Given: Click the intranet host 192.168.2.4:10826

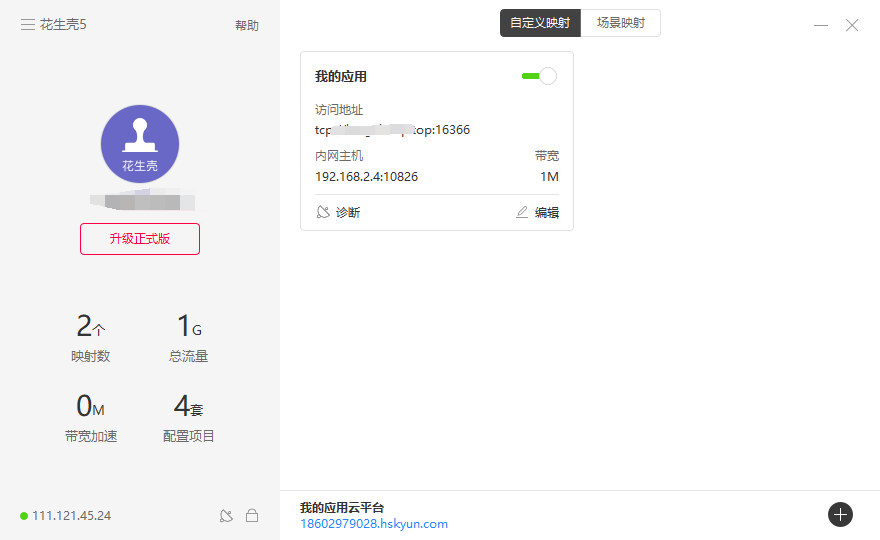Looking at the screenshot, I should click(x=366, y=177).
